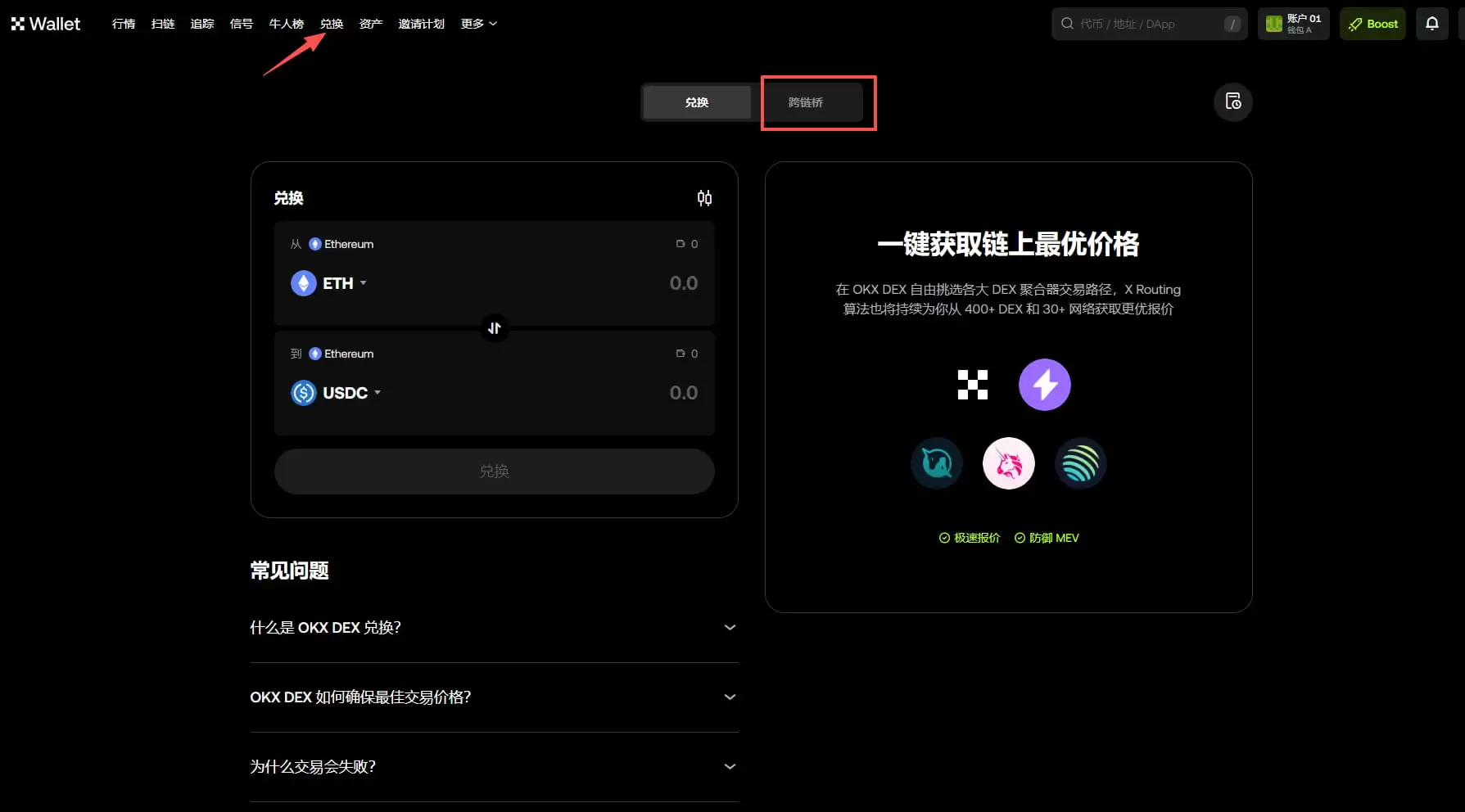The height and width of the screenshot is (812, 1465).
Task: Stay on the 兑换 tab
Action: pyautogui.click(x=696, y=101)
